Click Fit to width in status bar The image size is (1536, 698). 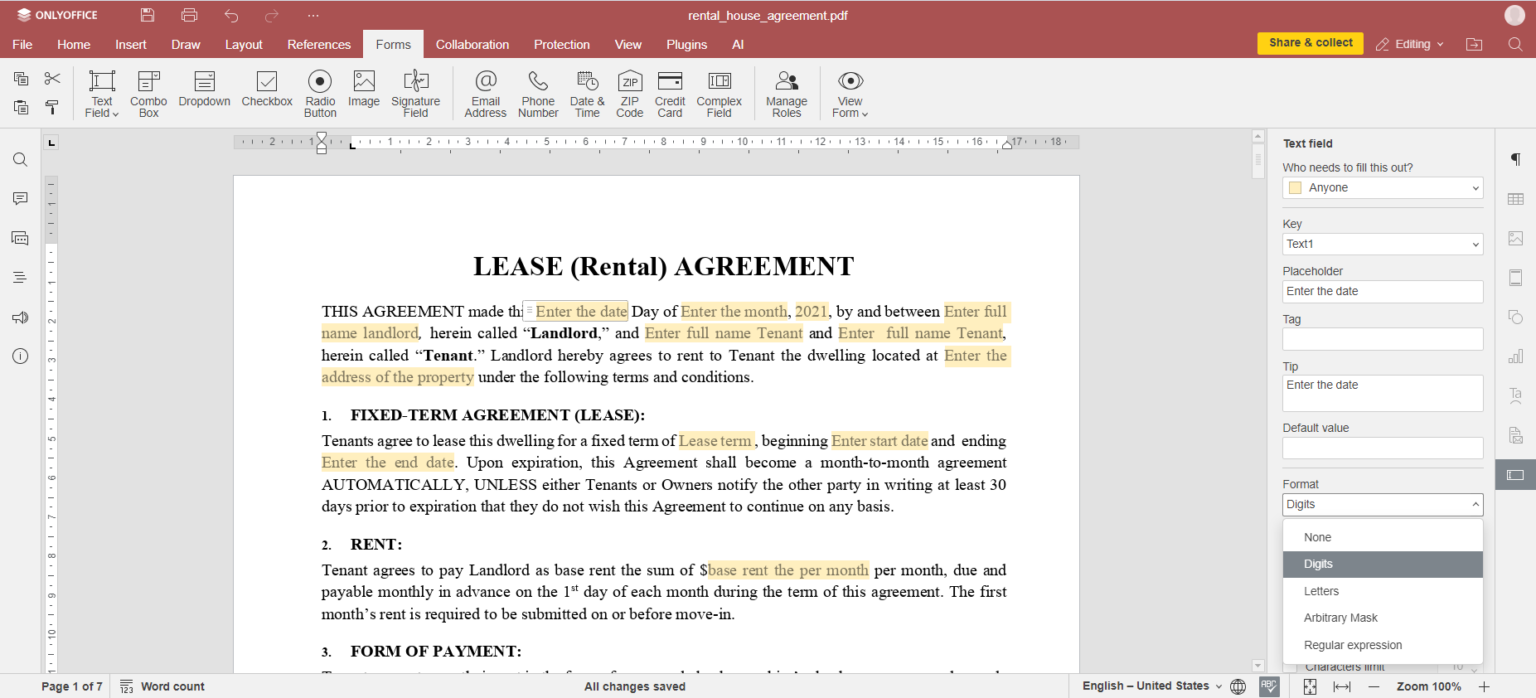(x=1342, y=686)
